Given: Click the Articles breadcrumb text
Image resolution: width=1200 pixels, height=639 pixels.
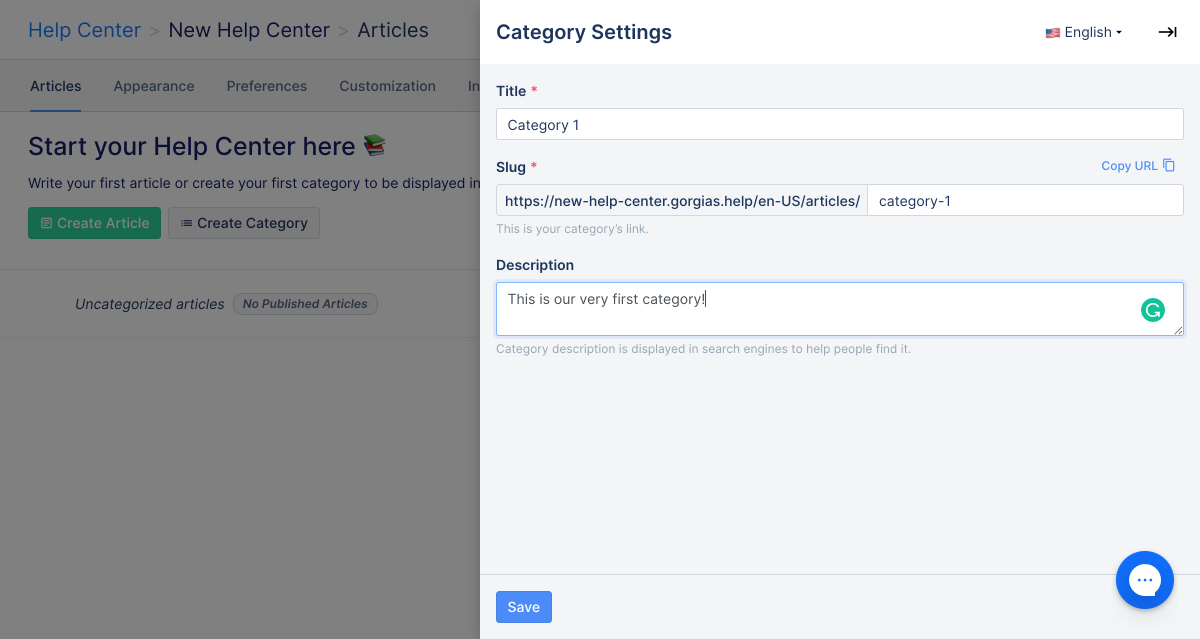Looking at the screenshot, I should coord(393,30).
